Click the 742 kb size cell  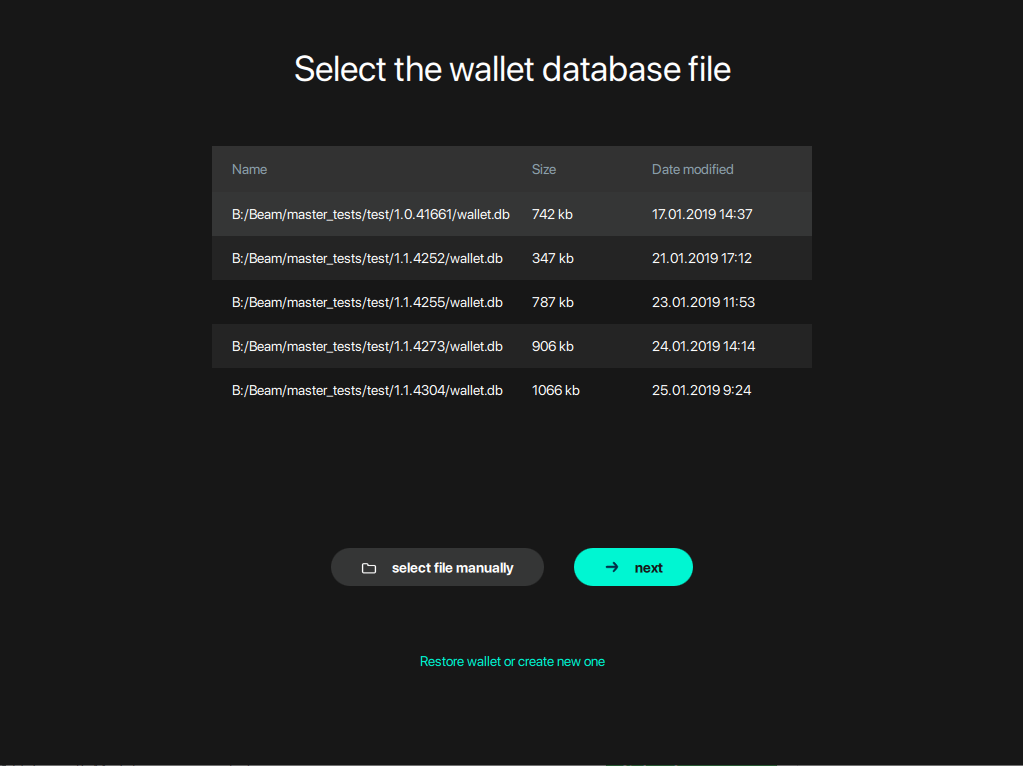(552, 214)
